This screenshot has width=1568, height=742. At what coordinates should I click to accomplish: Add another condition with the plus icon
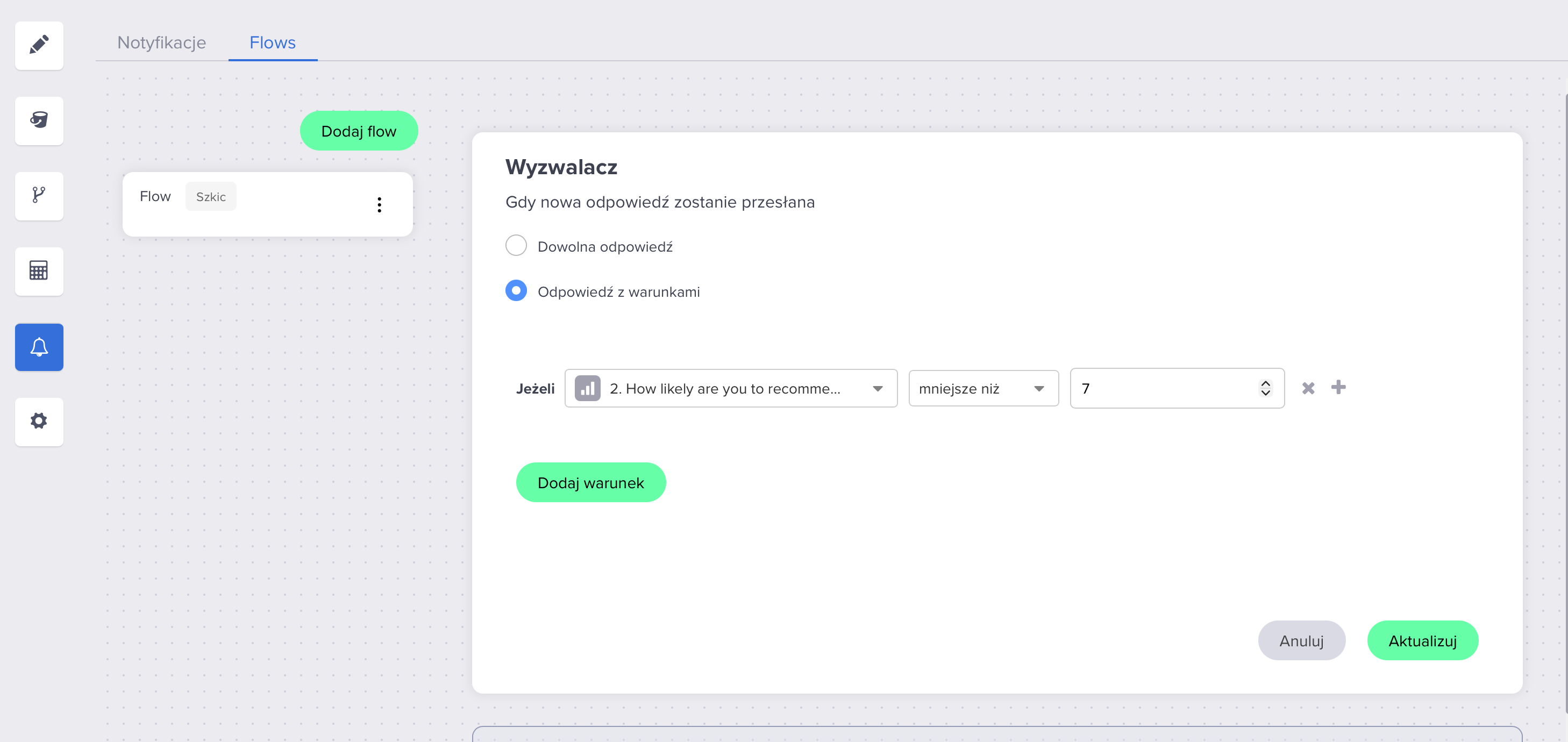coord(1338,387)
